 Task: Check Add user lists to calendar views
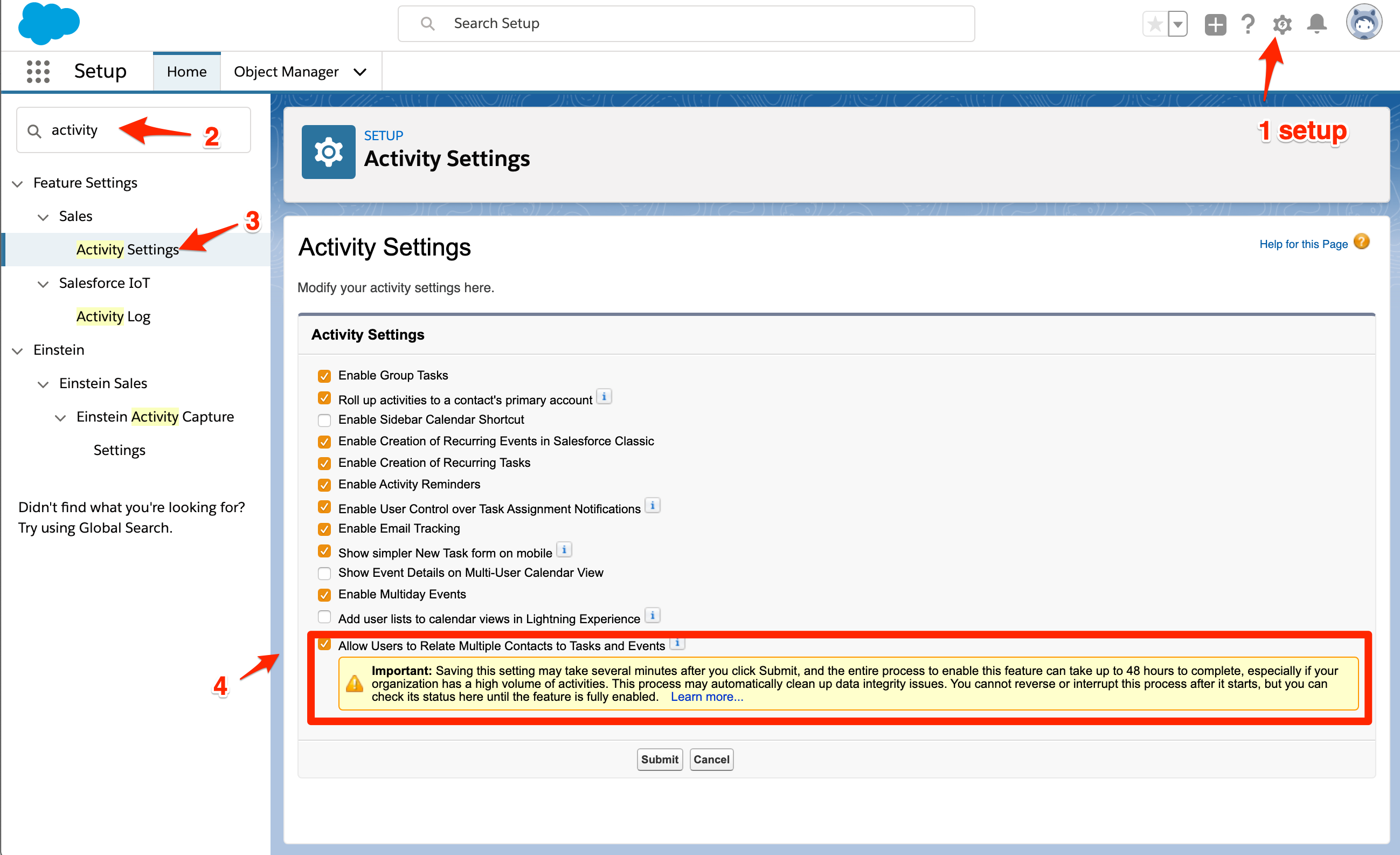click(x=324, y=617)
